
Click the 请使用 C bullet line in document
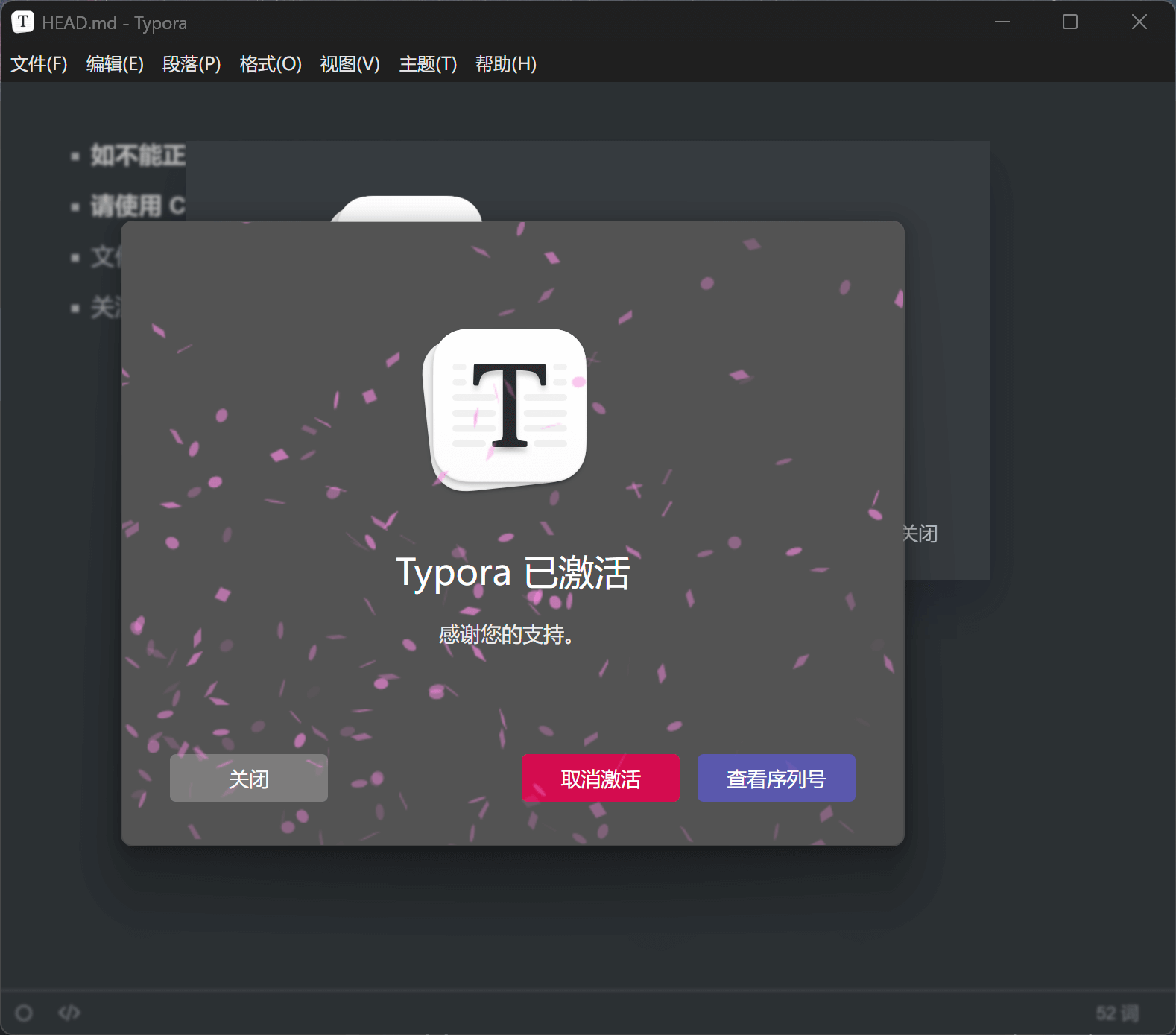click(138, 206)
